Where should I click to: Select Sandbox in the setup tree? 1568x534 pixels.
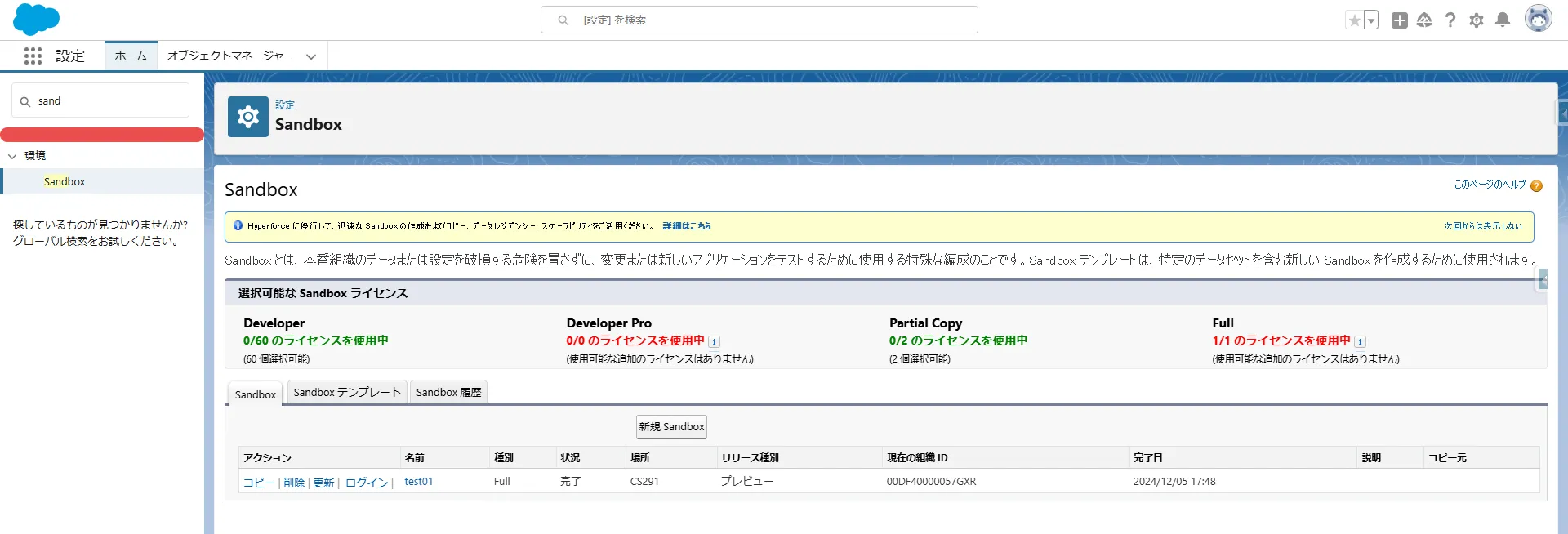pos(65,181)
